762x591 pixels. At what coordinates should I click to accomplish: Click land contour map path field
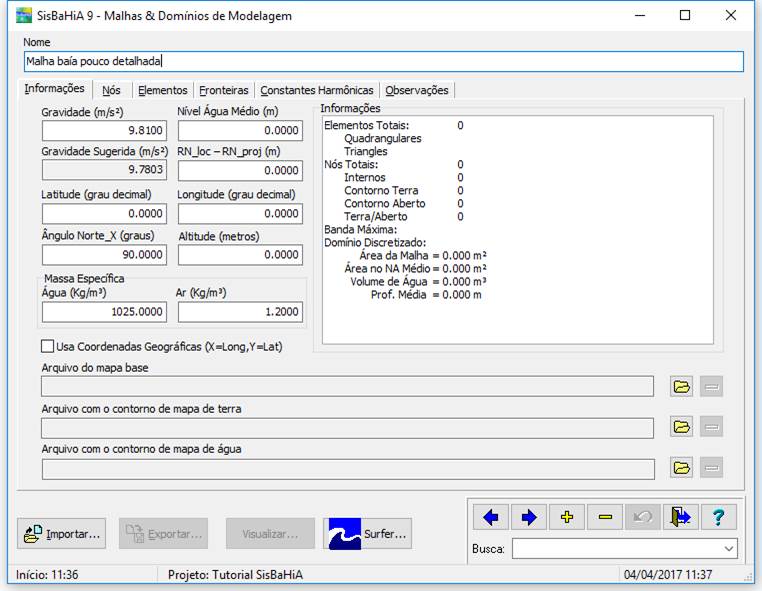click(x=347, y=428)
